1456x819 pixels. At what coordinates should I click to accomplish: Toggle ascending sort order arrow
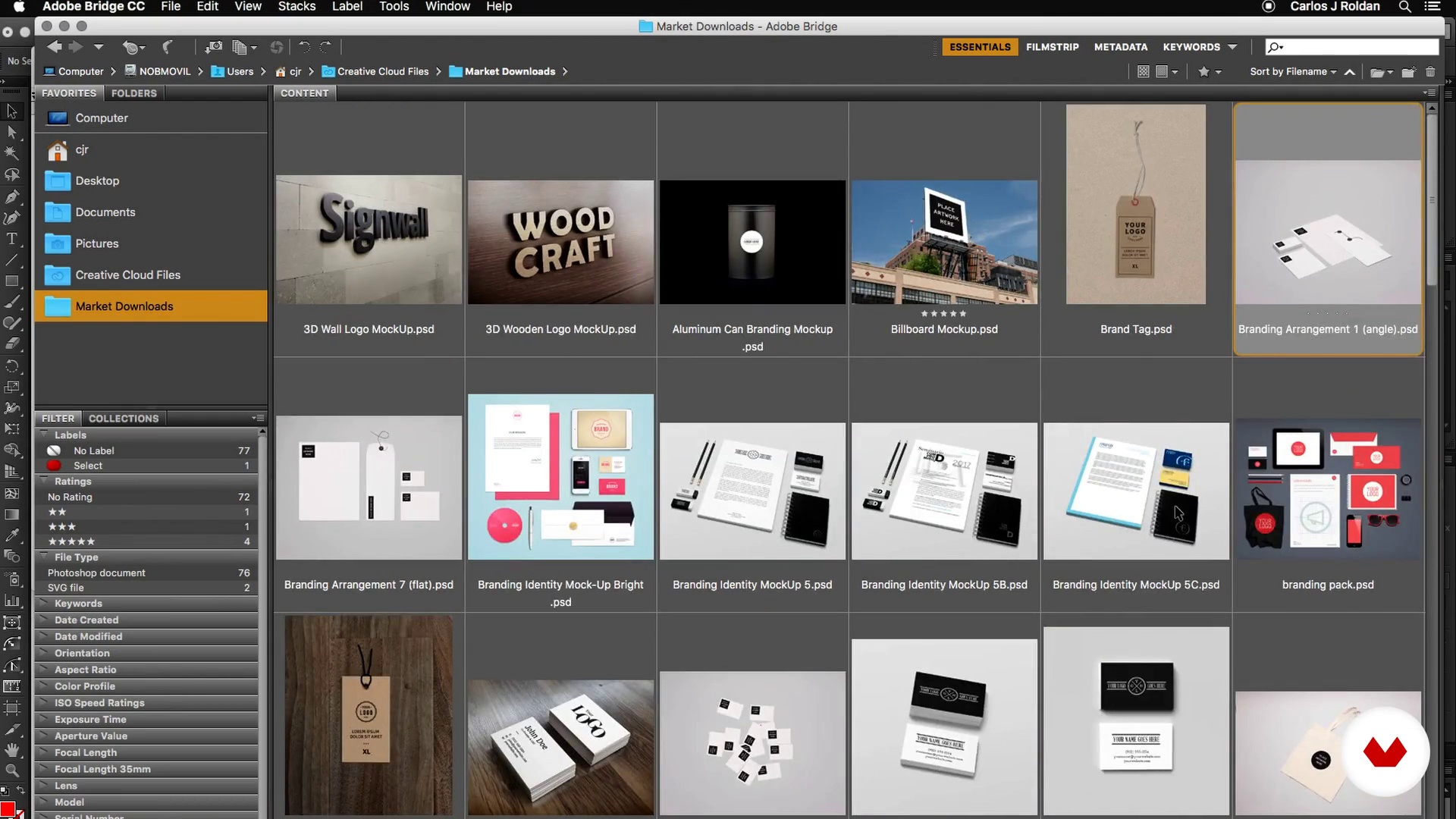click(1350, 72)
